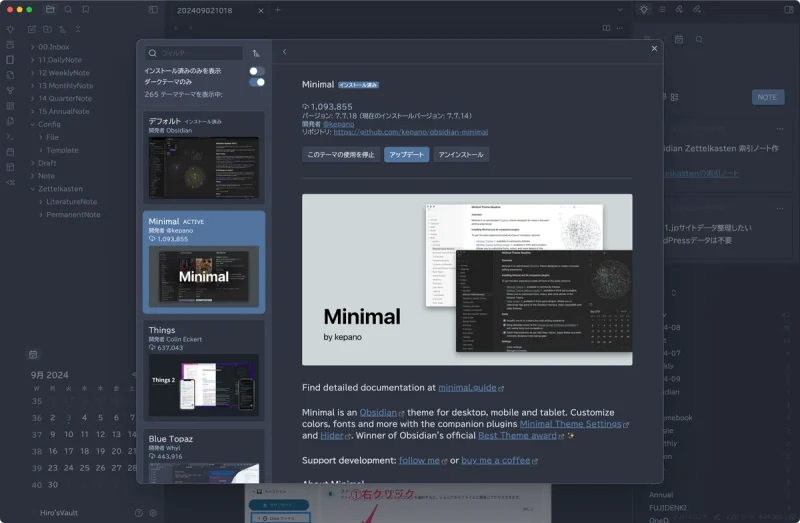The width and height of the screenshot is (800, 523).
Task: Open the minimal.guide documentation link
Action: coord(467,388)
